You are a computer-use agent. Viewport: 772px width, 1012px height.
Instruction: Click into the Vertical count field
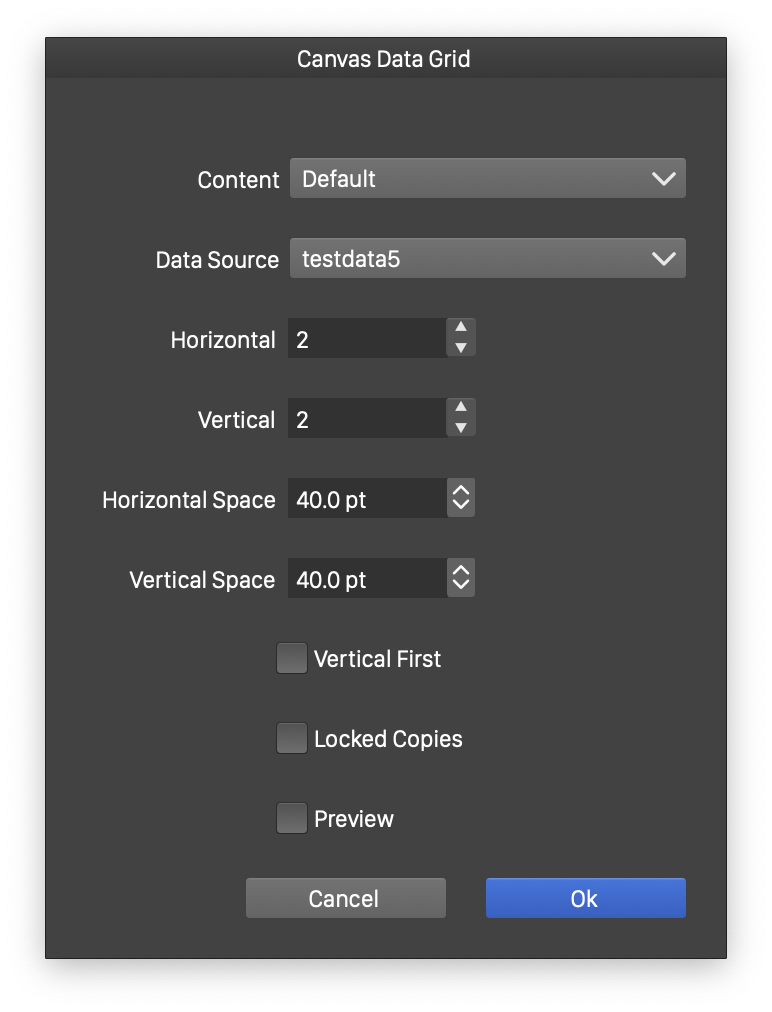[x=366, y=419]
